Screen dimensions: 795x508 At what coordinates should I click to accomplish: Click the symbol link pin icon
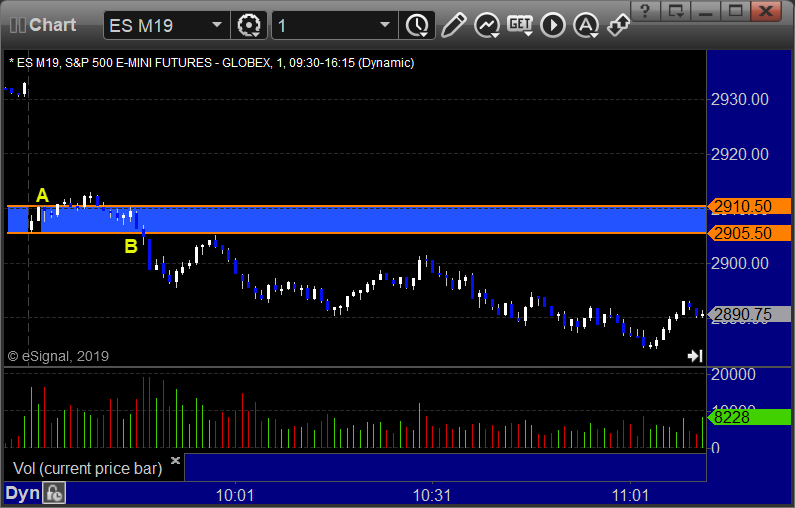pyautogui.click(x=619, y=25)
